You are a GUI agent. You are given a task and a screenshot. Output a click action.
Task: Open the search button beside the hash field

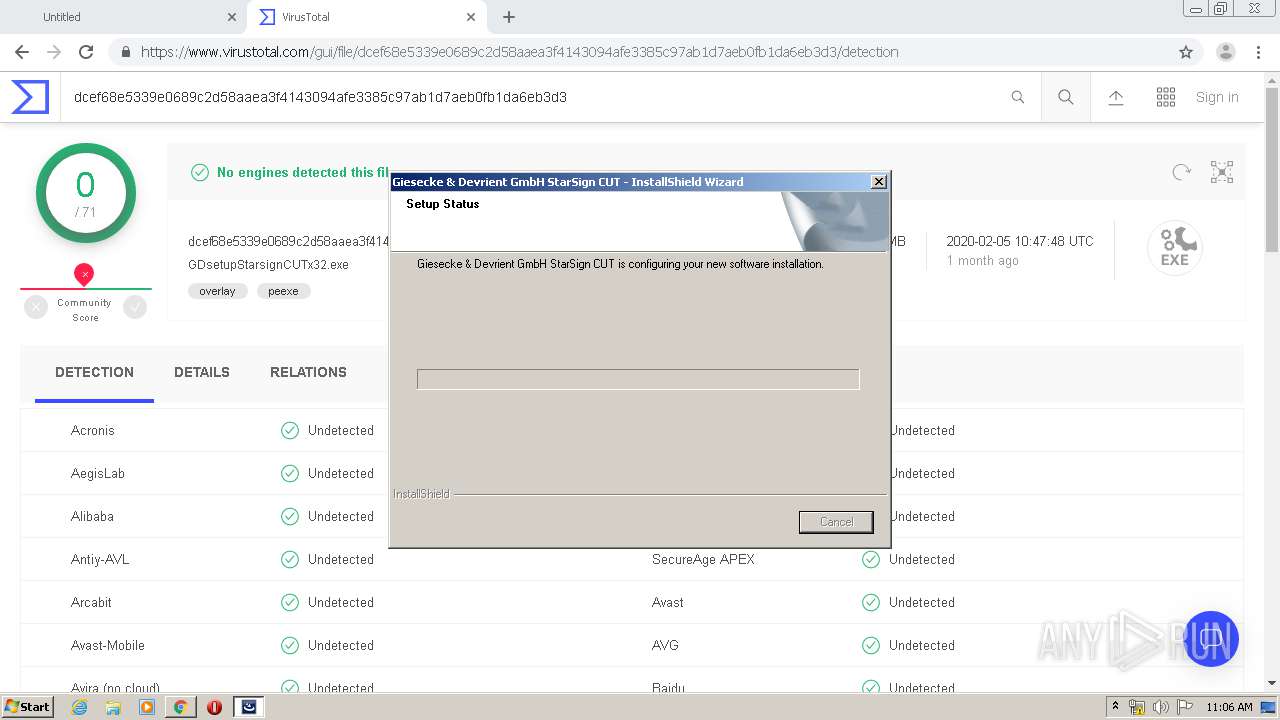click(1066, 97)
